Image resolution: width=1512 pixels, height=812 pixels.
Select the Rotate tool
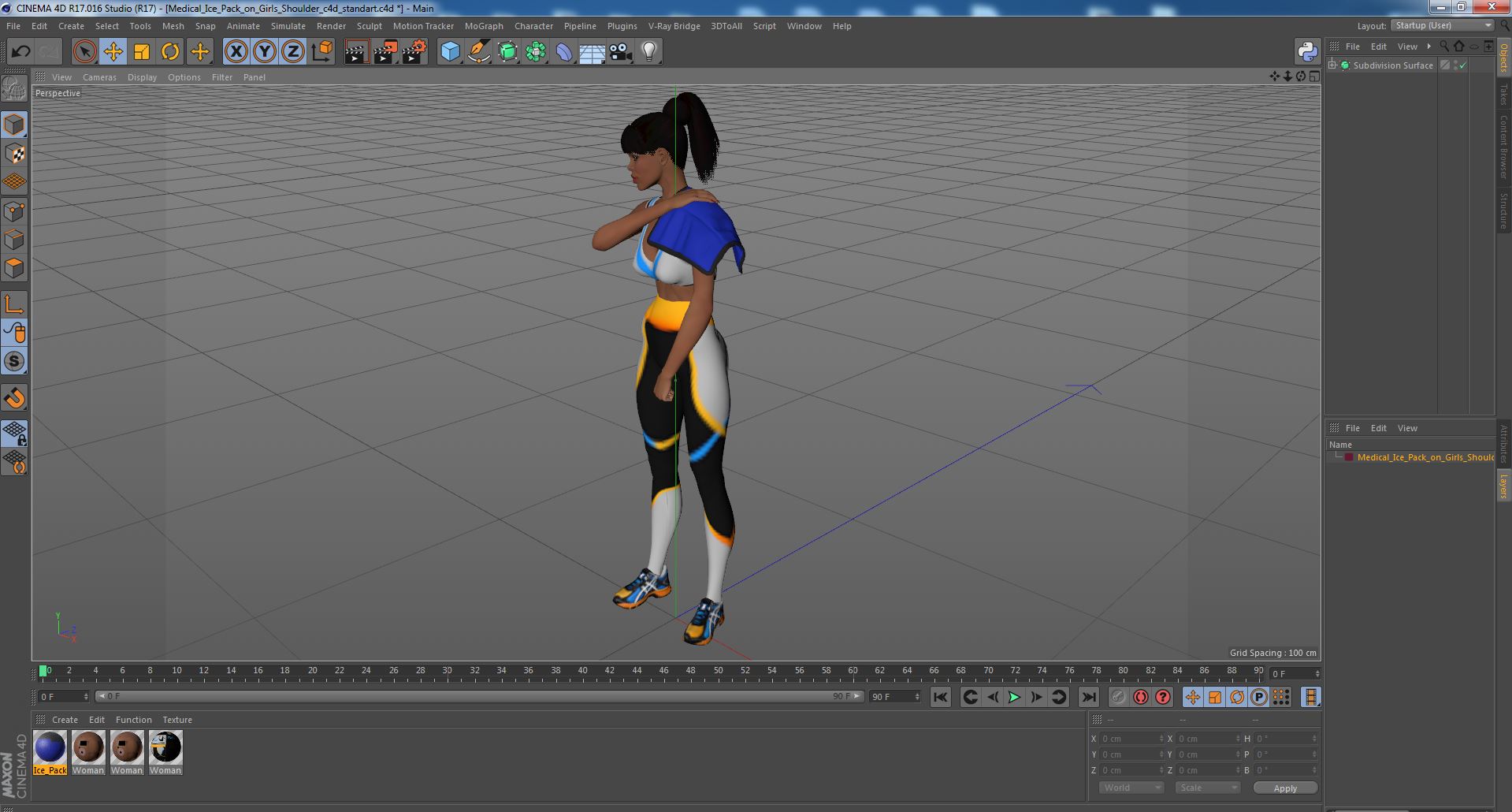point(169,52)
